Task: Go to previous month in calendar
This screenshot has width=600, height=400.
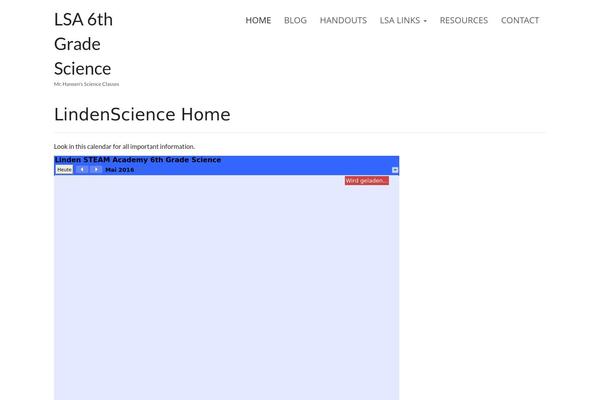Action: coord(82,170)
